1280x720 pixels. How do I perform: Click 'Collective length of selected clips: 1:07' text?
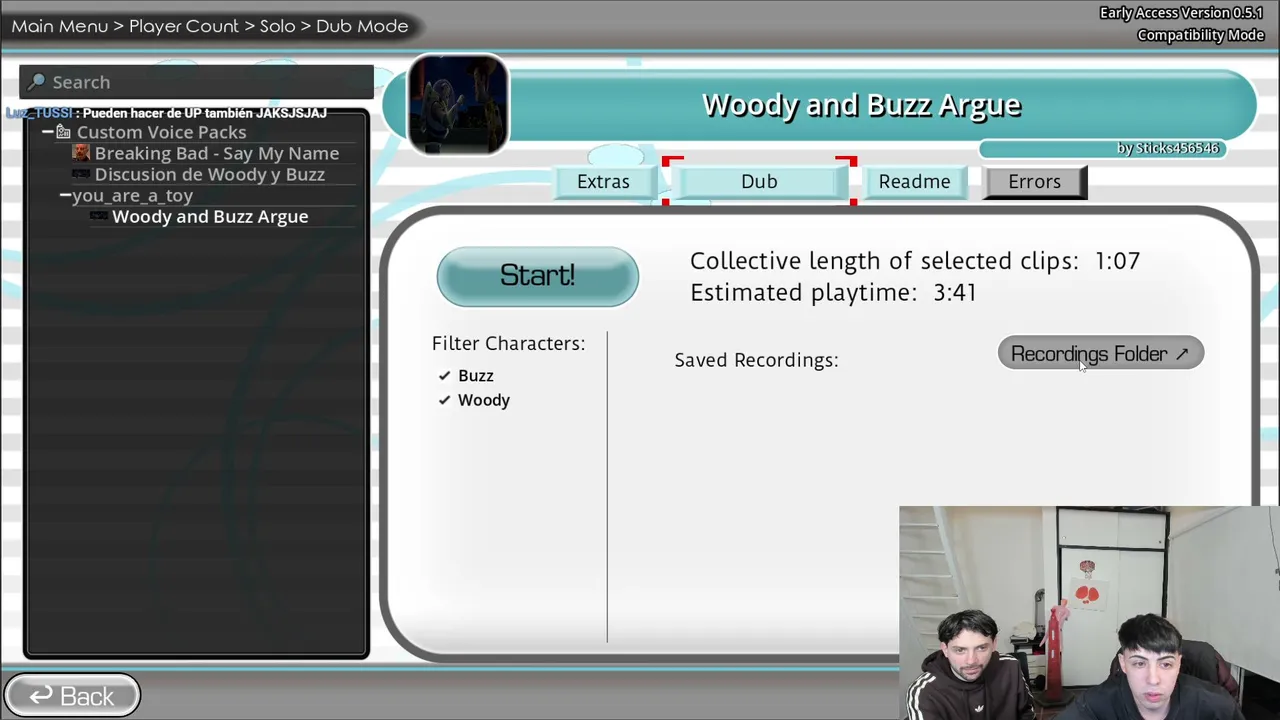tap(915, 261)
